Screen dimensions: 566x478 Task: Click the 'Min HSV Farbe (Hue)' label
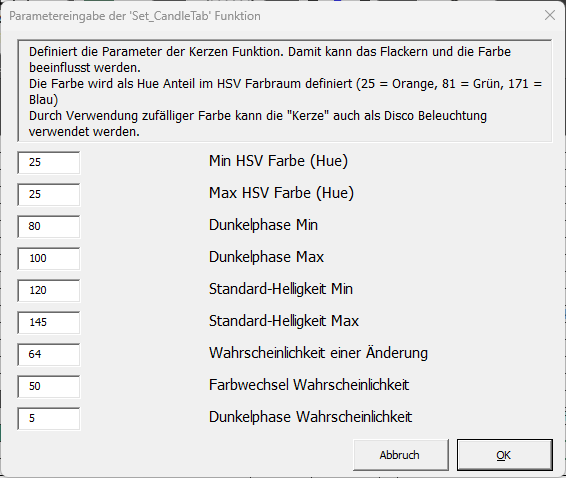click(278, 161)
